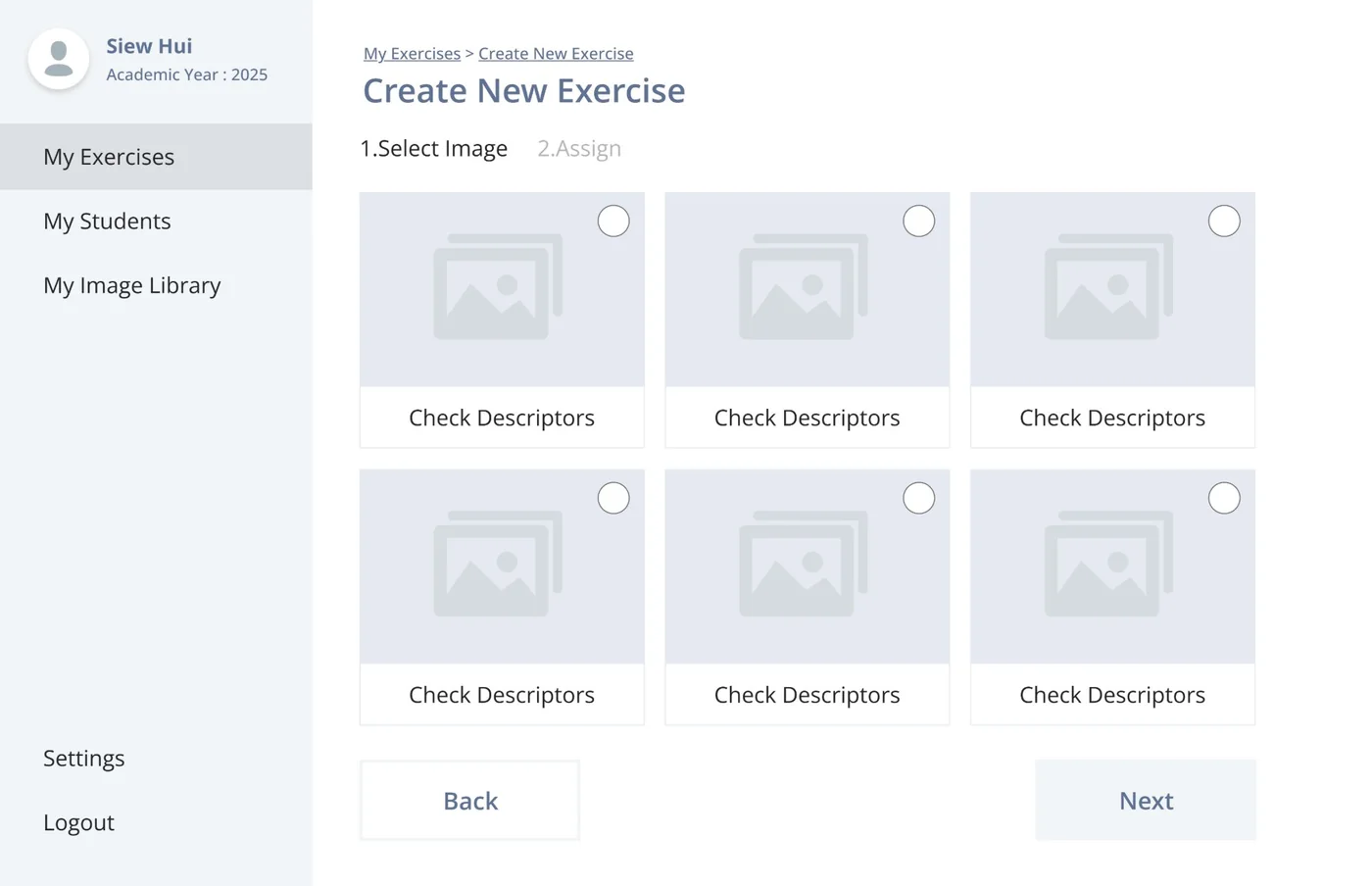Follow the Create New Exercise breadcrumb link
The image size is (1372, 886).
556,54
